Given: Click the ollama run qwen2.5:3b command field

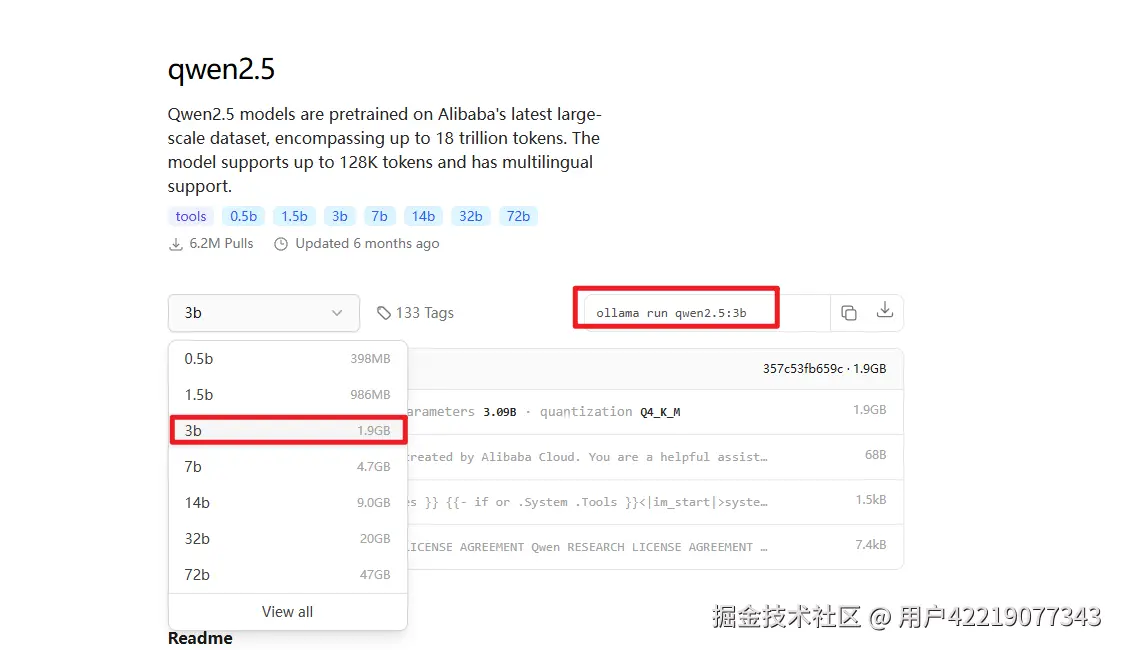Looking at the screenshot, I should [x=707, y=313].
